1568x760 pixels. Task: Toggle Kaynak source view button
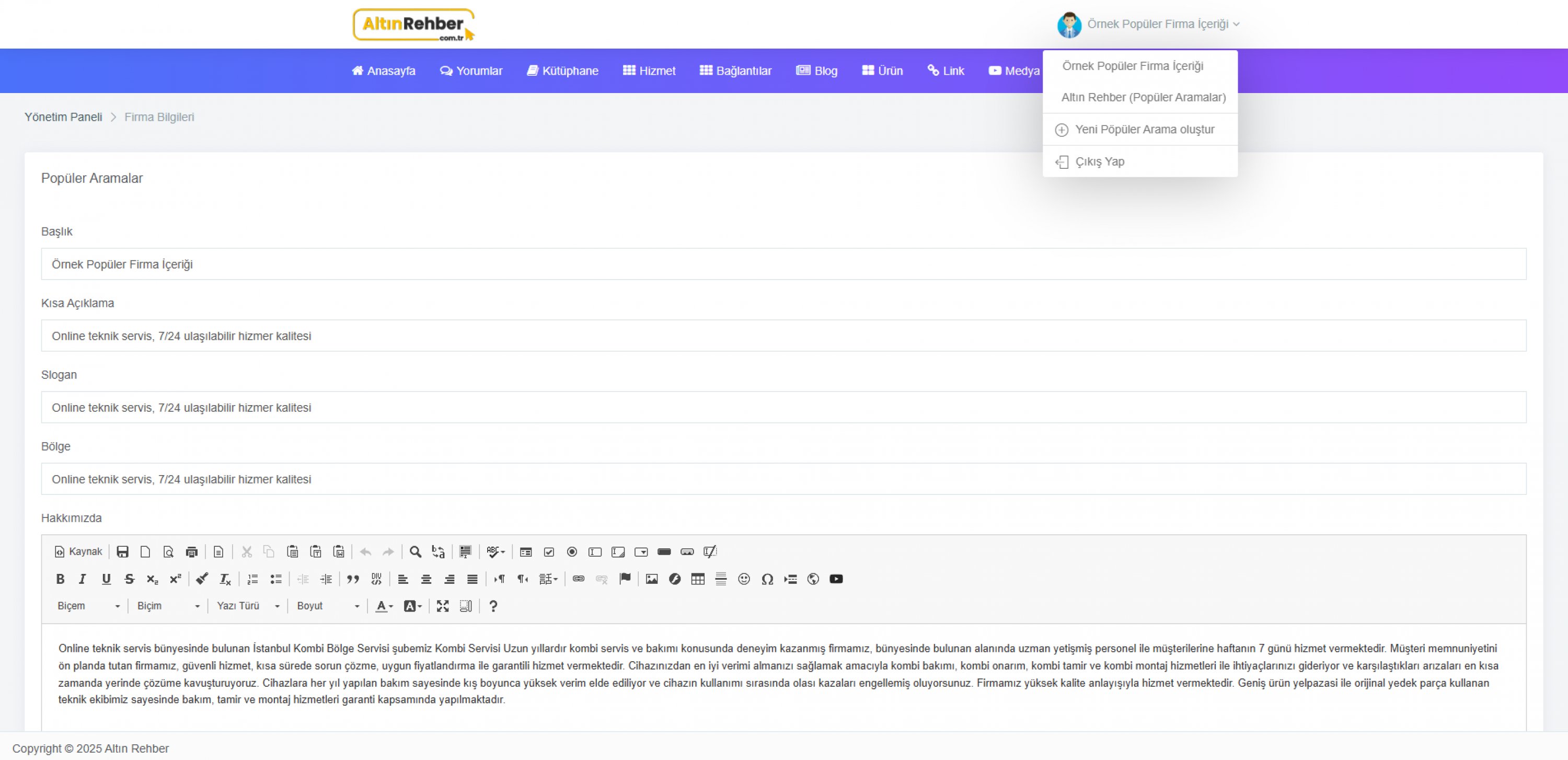pyautogui.click(x=78, y=552)
